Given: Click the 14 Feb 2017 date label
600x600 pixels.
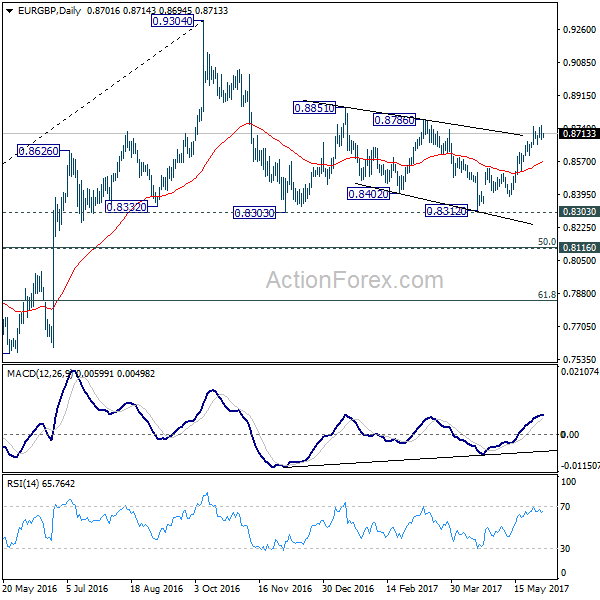Looking at the screenshot, I should (412, 589).
